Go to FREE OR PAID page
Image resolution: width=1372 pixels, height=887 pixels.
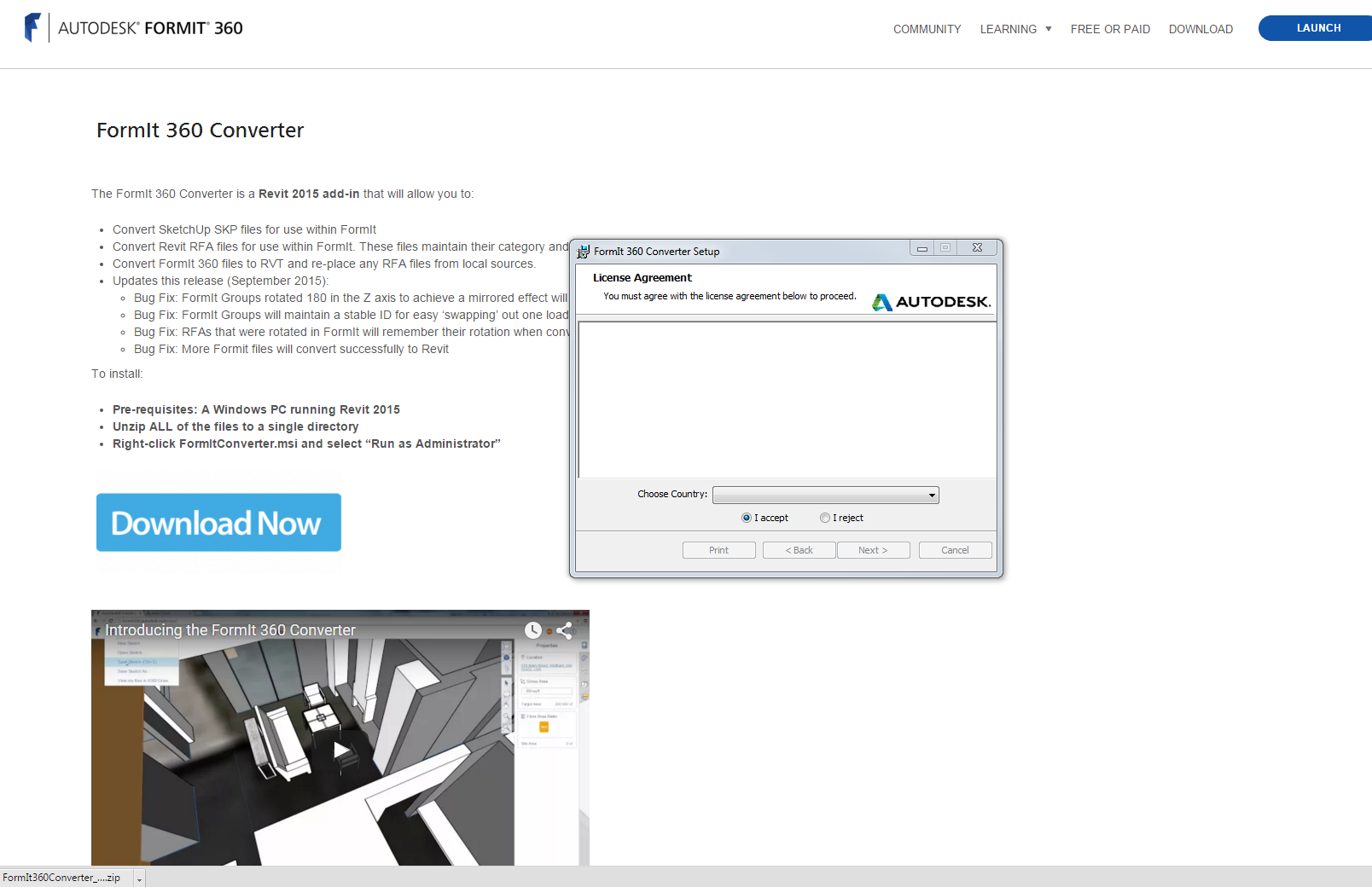click(x=1110, y=29)
